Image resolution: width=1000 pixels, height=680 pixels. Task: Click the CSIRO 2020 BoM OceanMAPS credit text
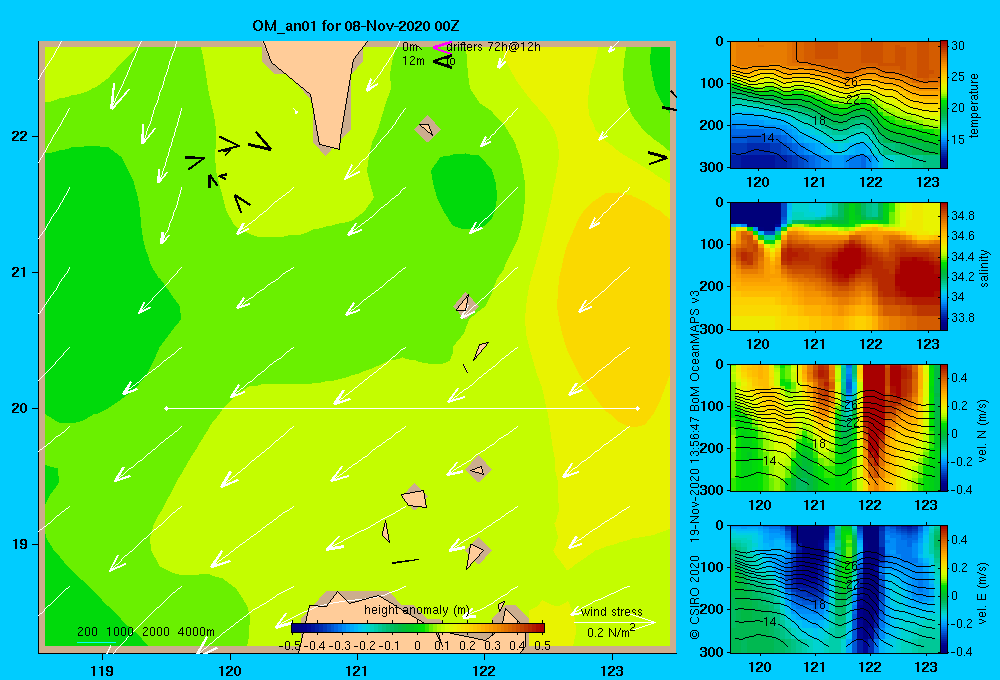tap(695, 464)
